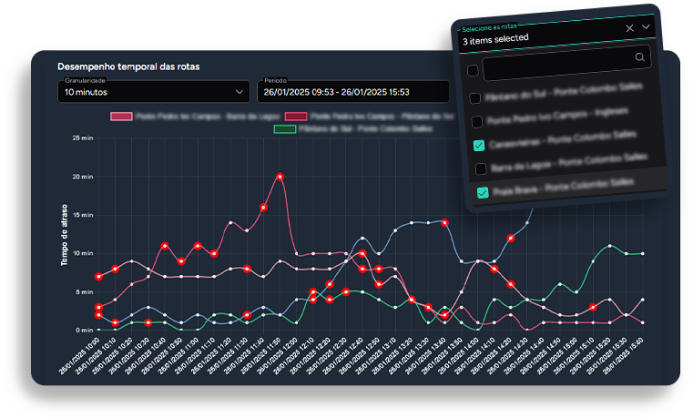The height and width of the screenshot is (420, 693).
Task: Clear selected routes with the X icon
Action: pyautogui.click(x=629, y=28)
